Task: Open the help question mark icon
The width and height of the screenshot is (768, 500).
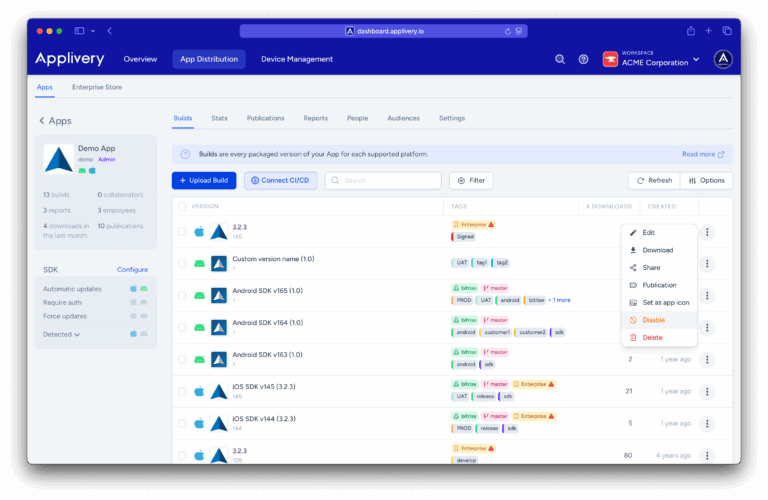Action: [x=583, y=59]
